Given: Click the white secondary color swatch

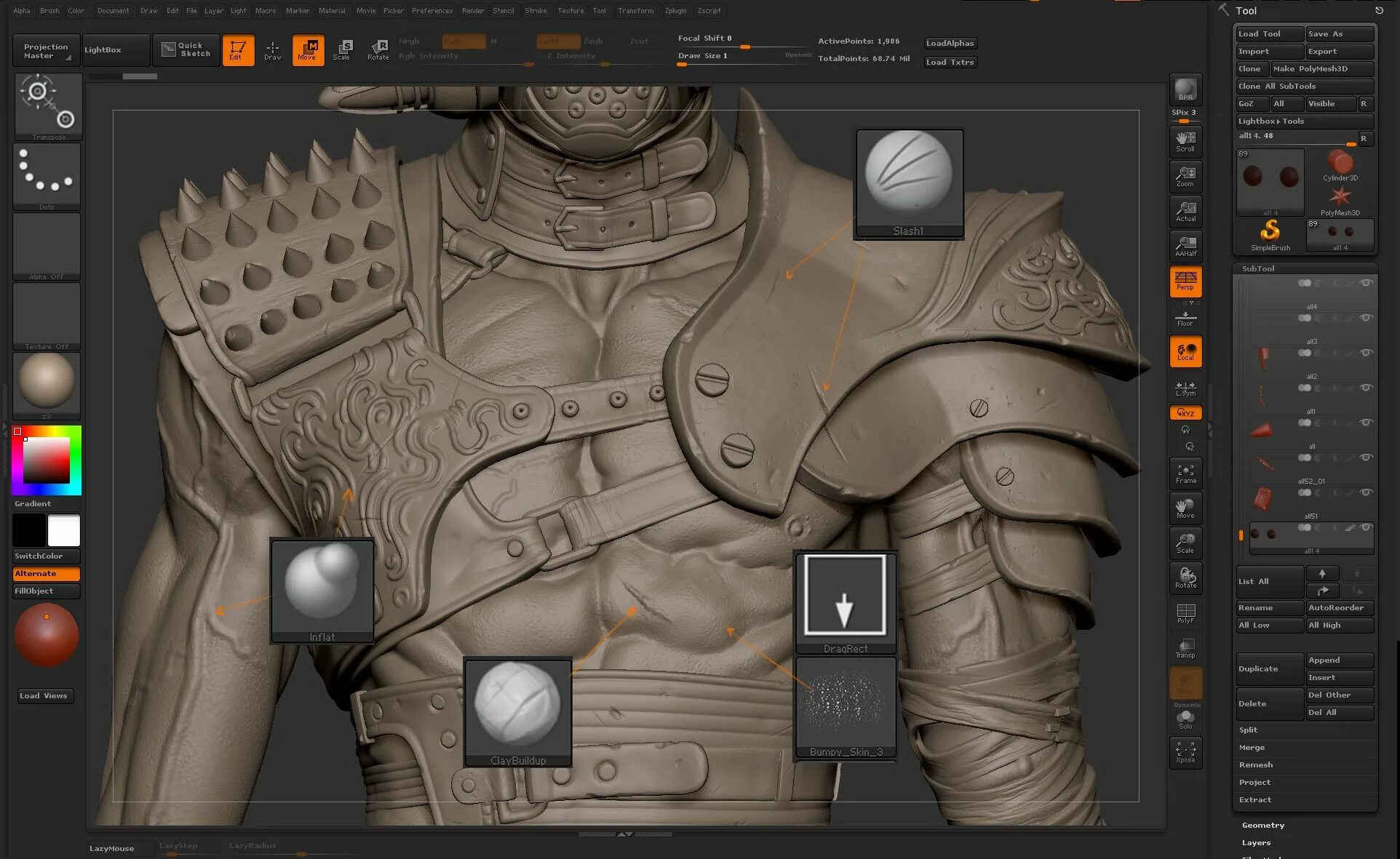Looking at the screenshot, I should pos(64,530).
